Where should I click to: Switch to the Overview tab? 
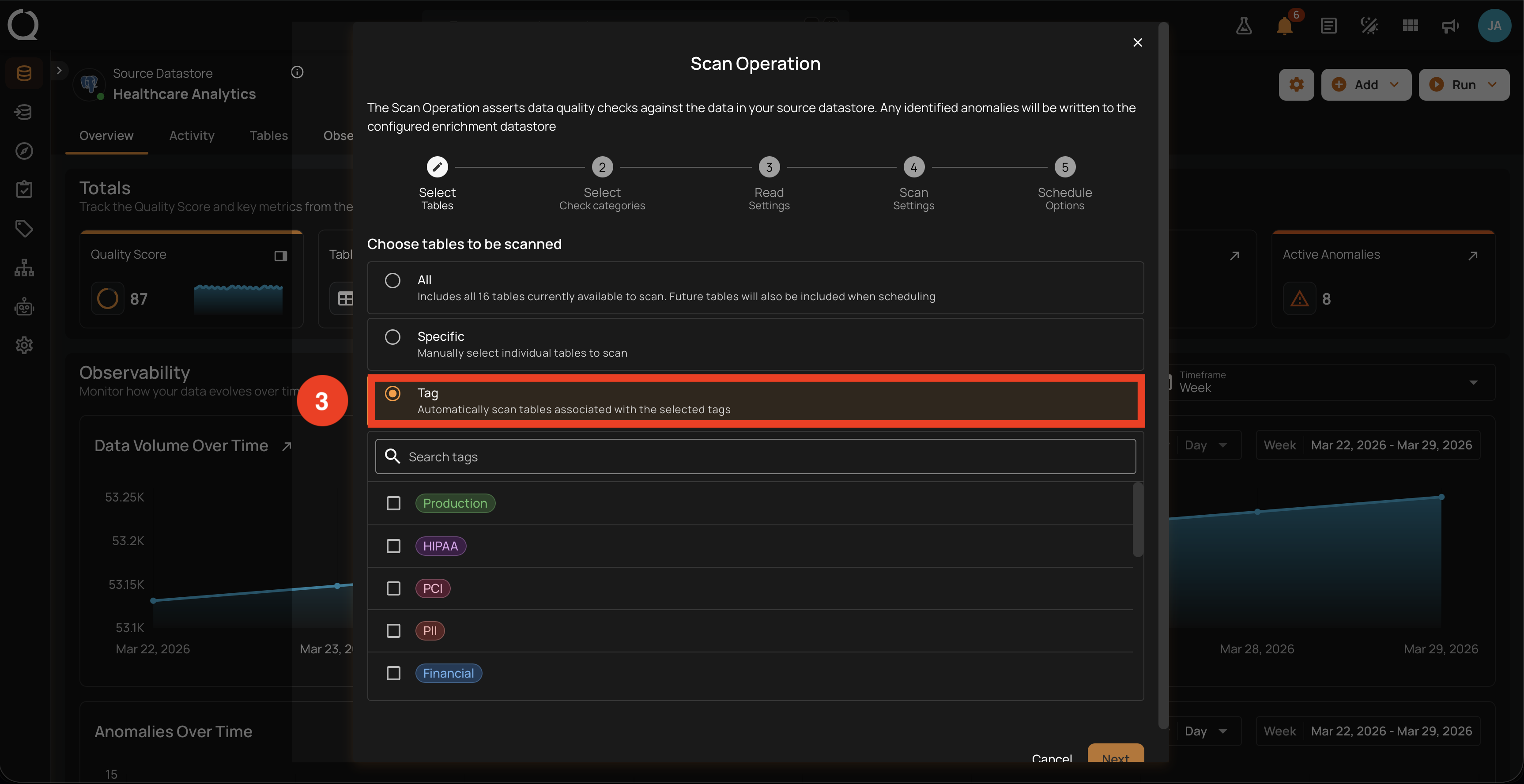tap(106, 136)
